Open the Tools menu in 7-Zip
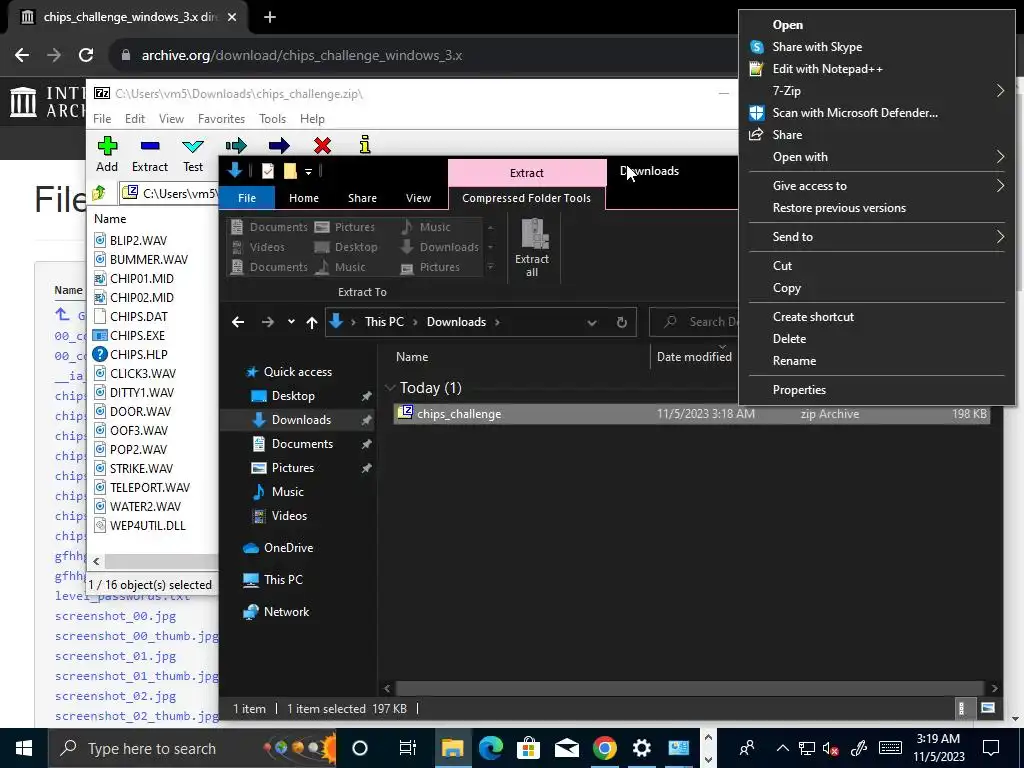 click(272, 119)
